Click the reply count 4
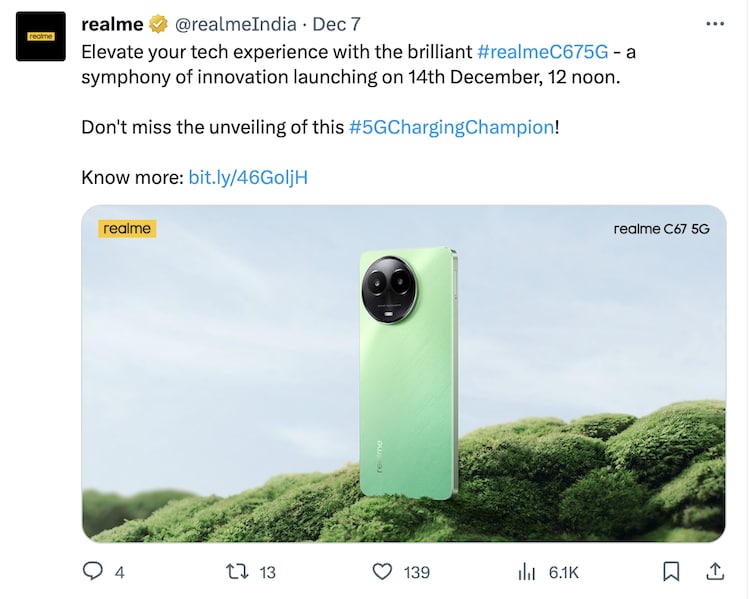Viewport: 750px width, 599px height. pyautogui.click(x=120, y=572)
